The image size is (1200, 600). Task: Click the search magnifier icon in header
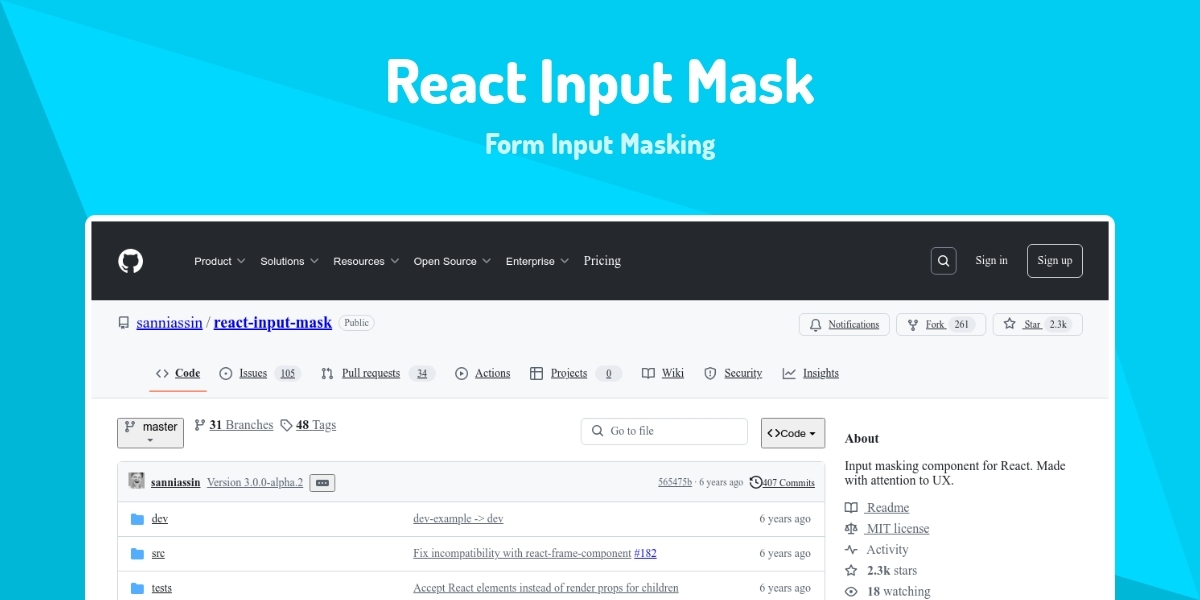pyautogui.click(x=943, y=261)
